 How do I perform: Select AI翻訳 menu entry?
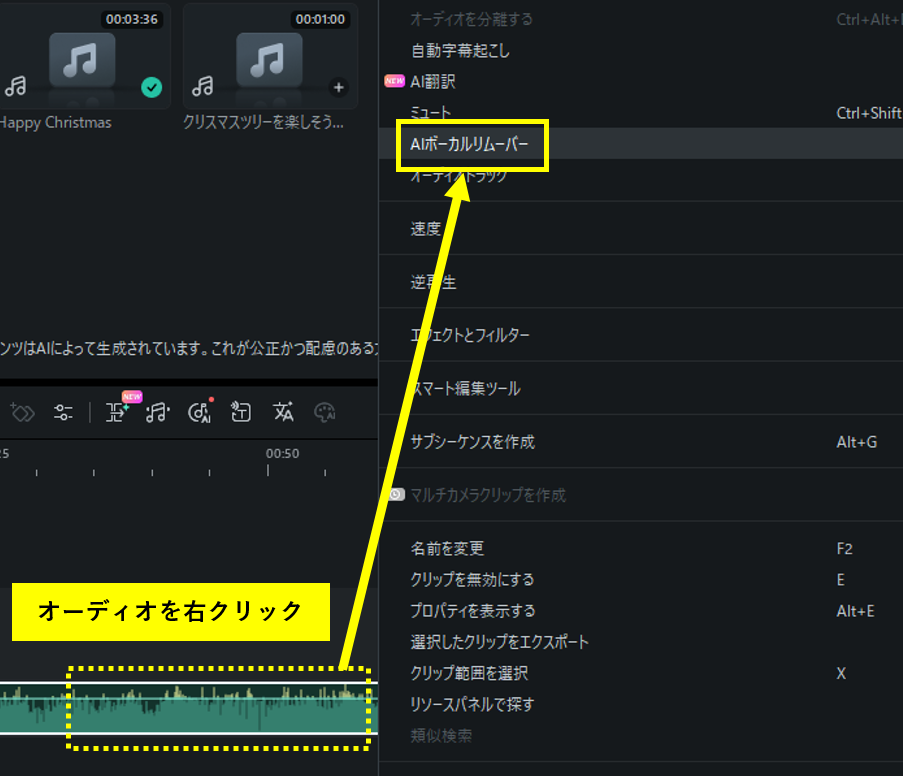[432, 82]
